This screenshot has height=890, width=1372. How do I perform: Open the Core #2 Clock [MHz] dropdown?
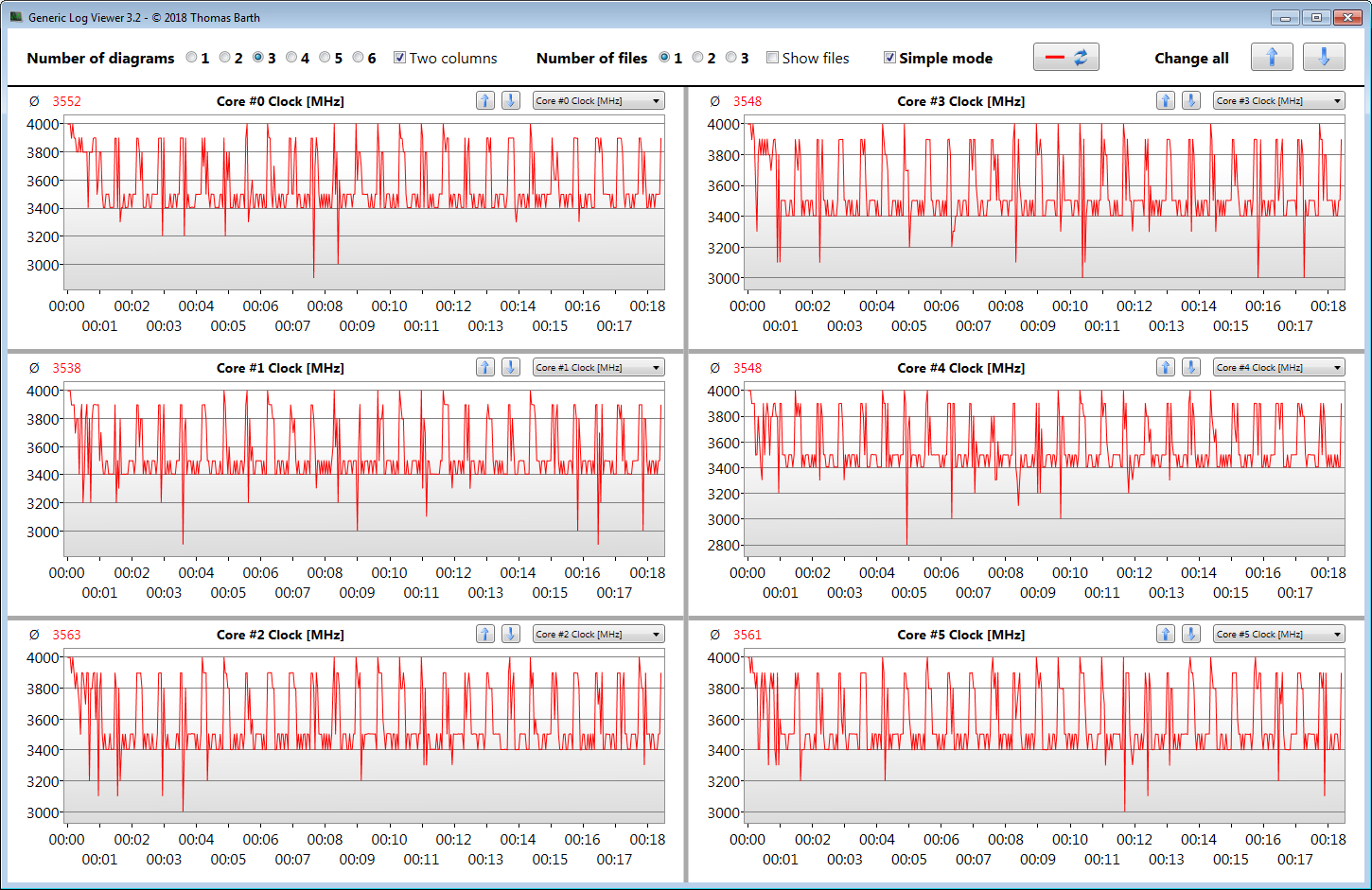coord(598,634)
